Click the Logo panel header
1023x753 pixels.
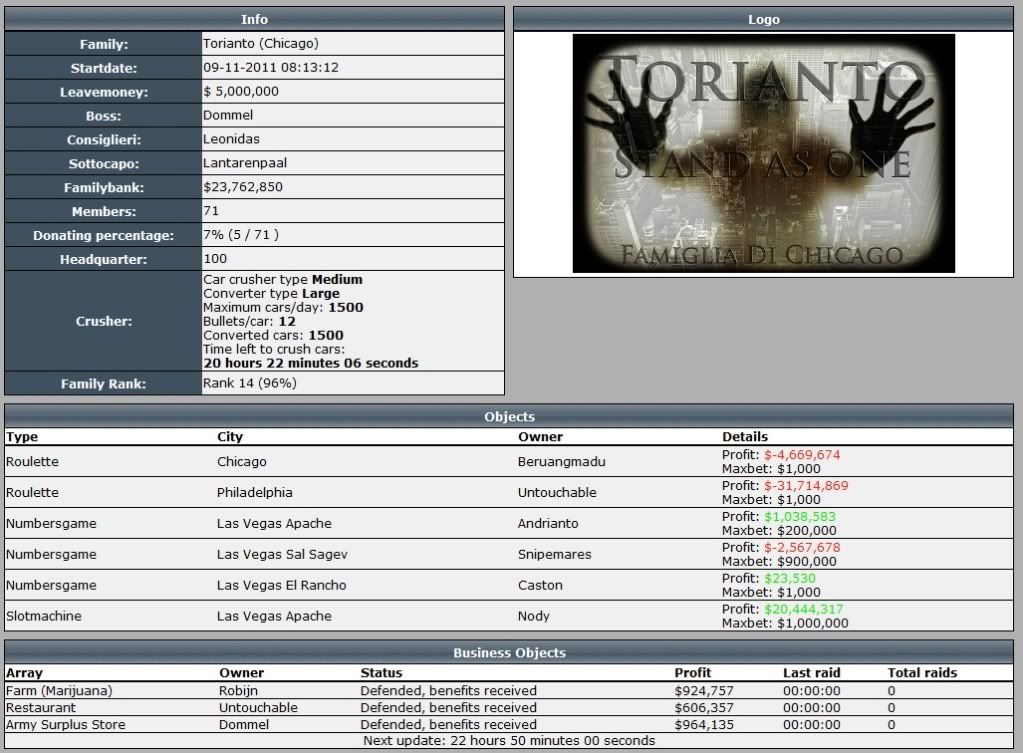click(763, 20)
